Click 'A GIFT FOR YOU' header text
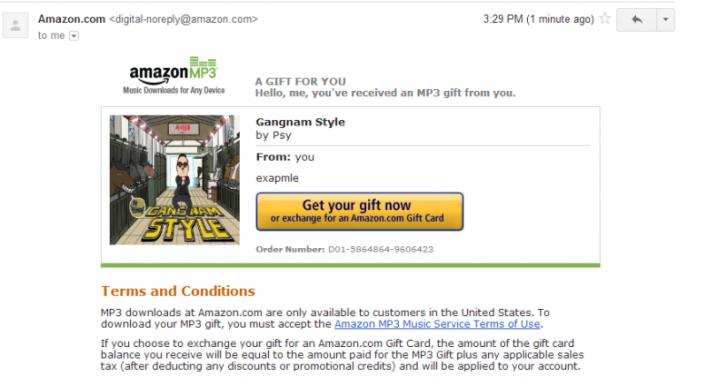 click(300, 82)
